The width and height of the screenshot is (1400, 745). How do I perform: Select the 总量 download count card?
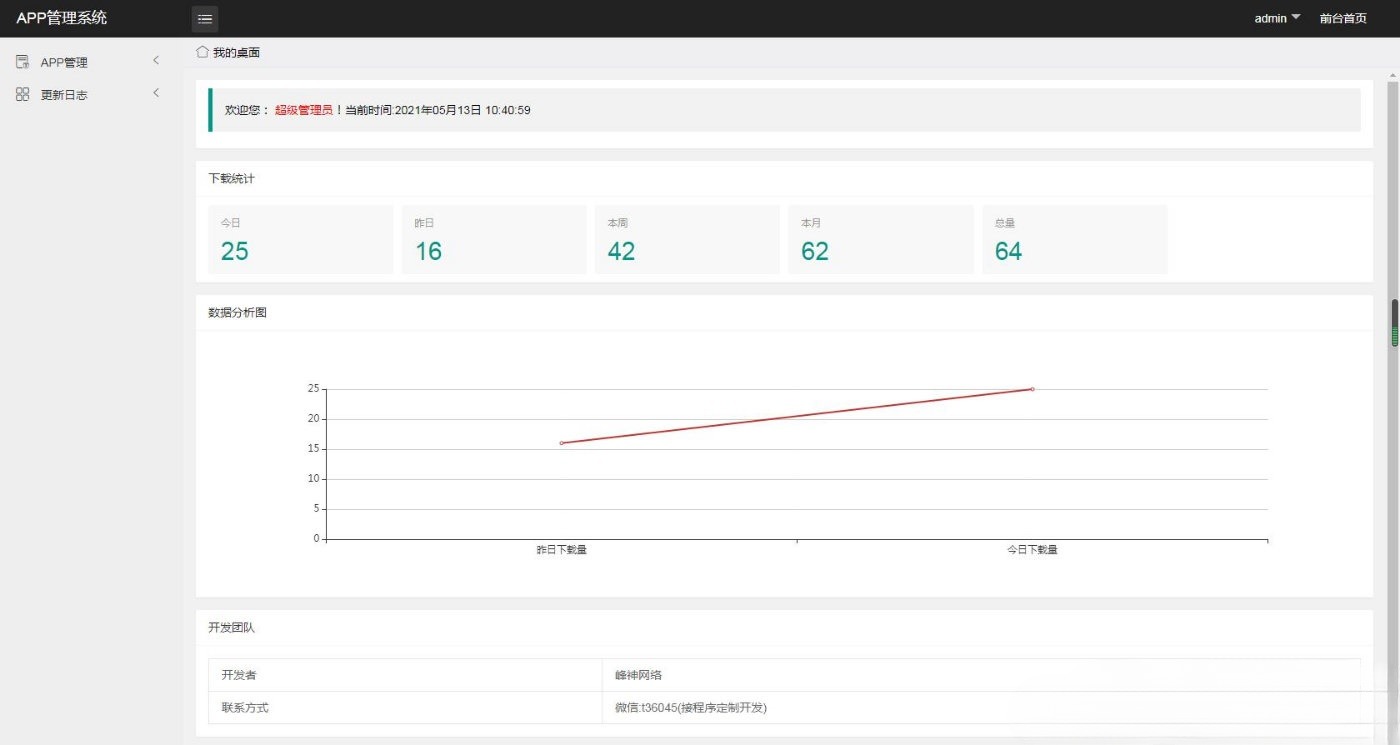(1074, 240)
